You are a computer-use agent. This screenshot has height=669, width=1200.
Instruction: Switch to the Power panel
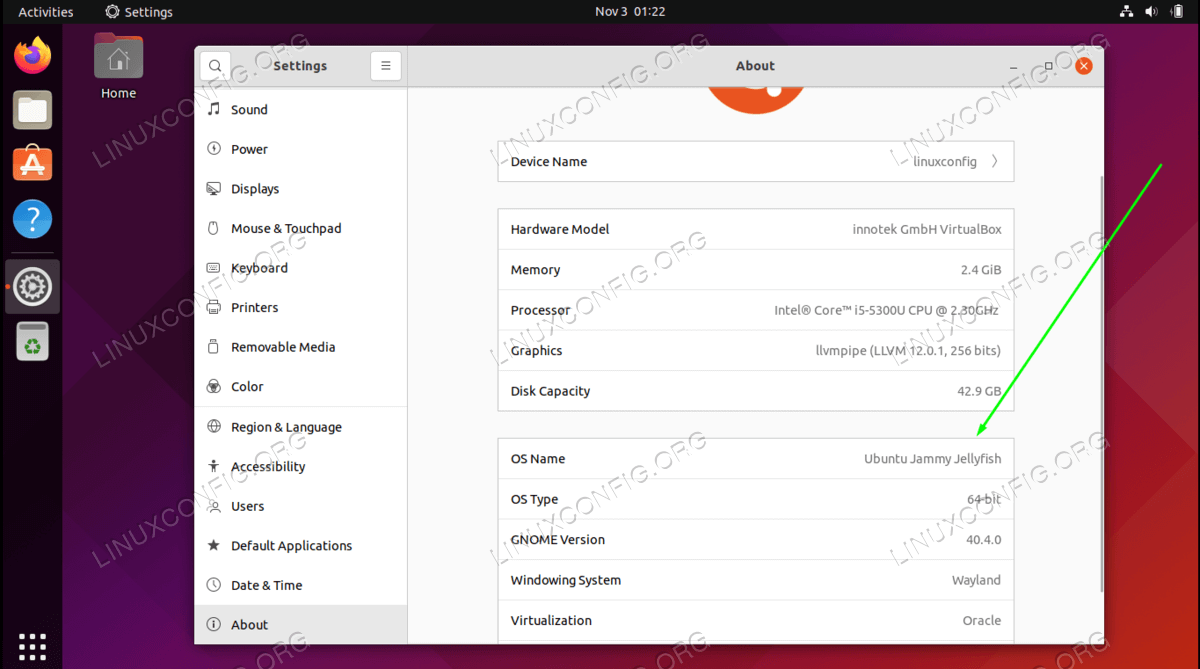301,149
